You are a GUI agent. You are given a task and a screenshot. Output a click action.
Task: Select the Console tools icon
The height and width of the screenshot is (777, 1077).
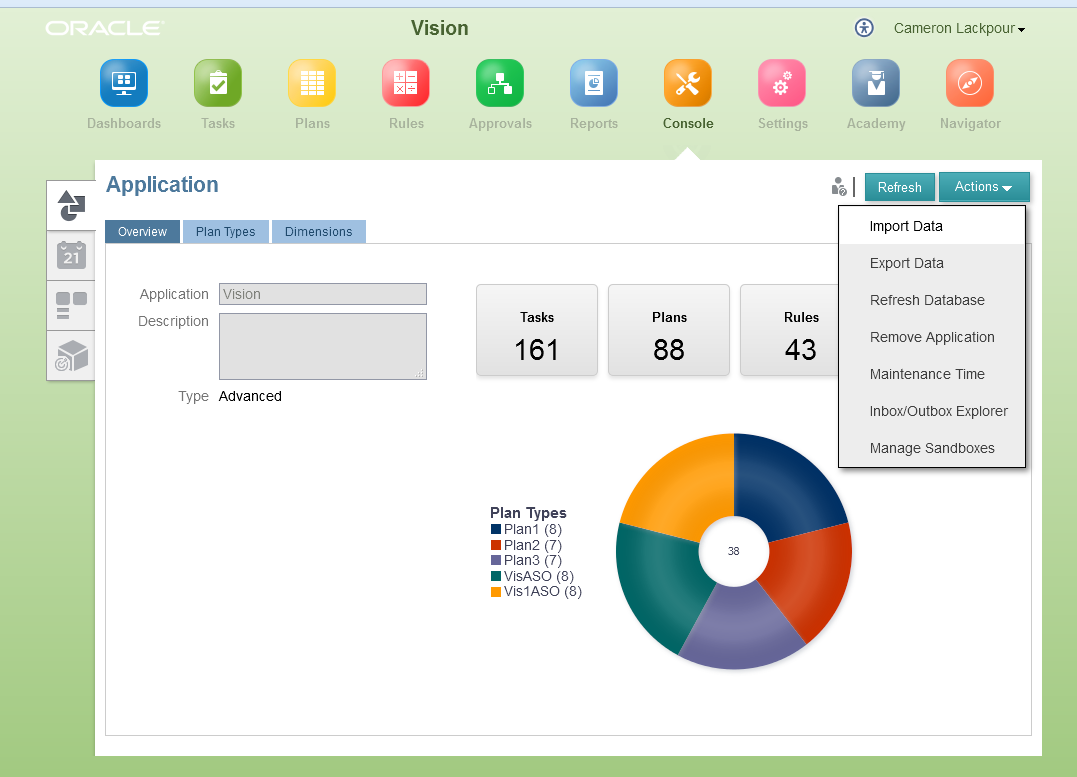click(x=688, y=83)
